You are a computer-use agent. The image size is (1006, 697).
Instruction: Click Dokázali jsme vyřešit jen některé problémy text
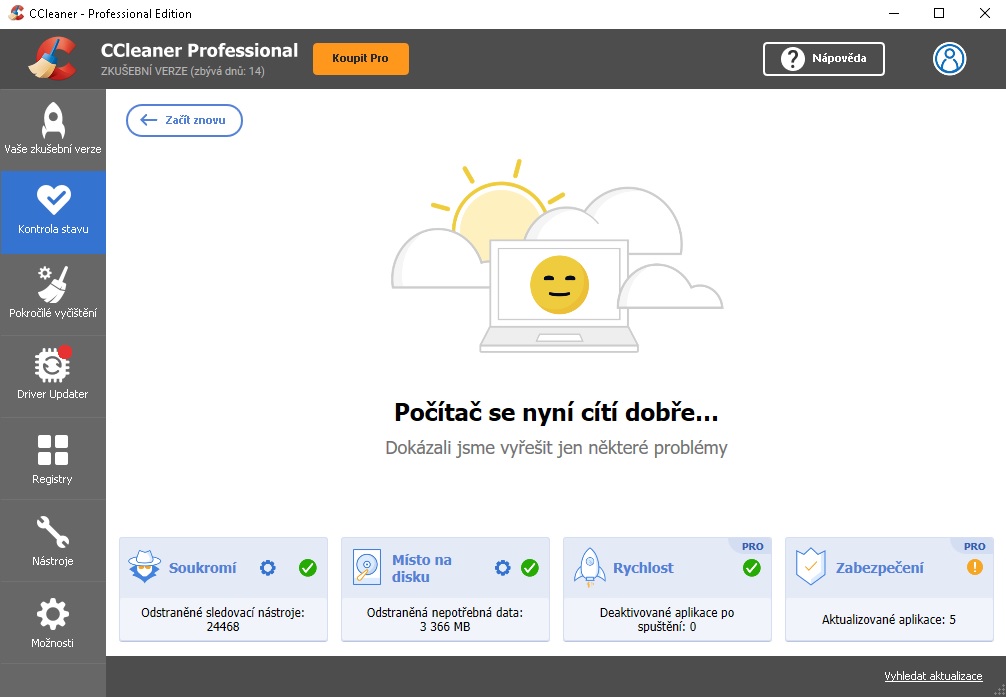tap(556, 447)
